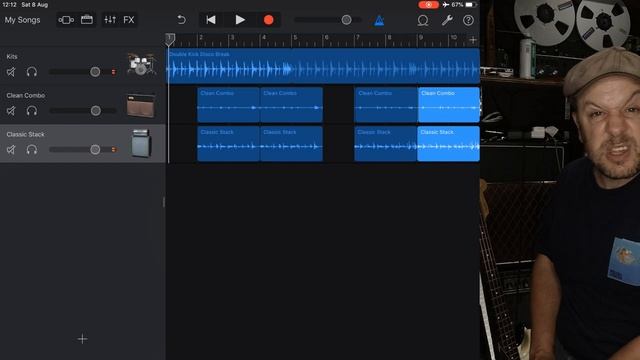
Task: Tap the clock time 12:12
Action: click(9, 5)
